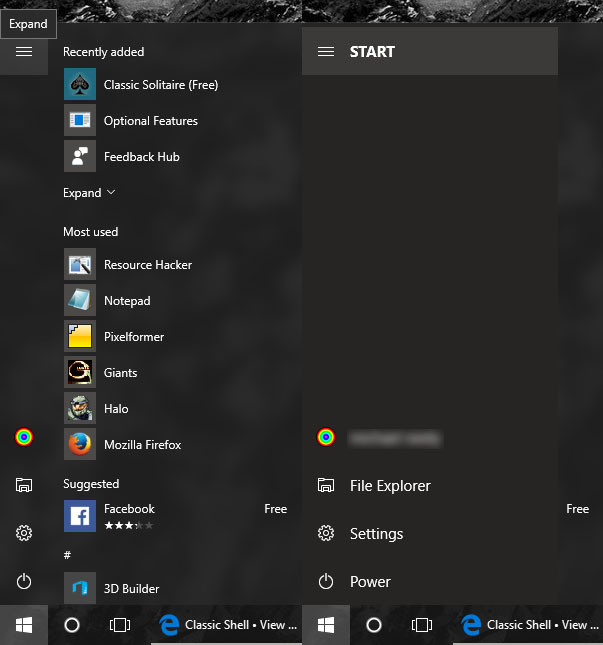Click rainbow user avatar in expanded START panel
The width and height of the screenshot is (603, 645).
(326, 437)
